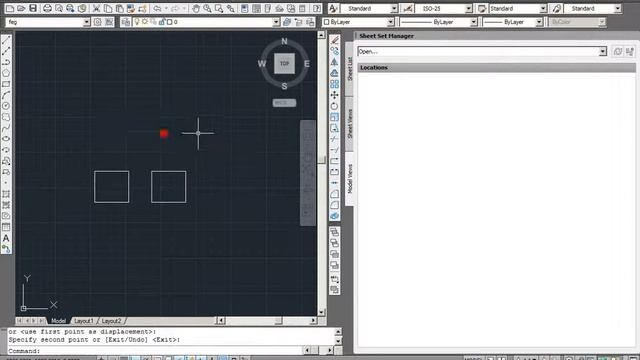
Task: Click E on the ViewCube compass
Action: (307, 64)
